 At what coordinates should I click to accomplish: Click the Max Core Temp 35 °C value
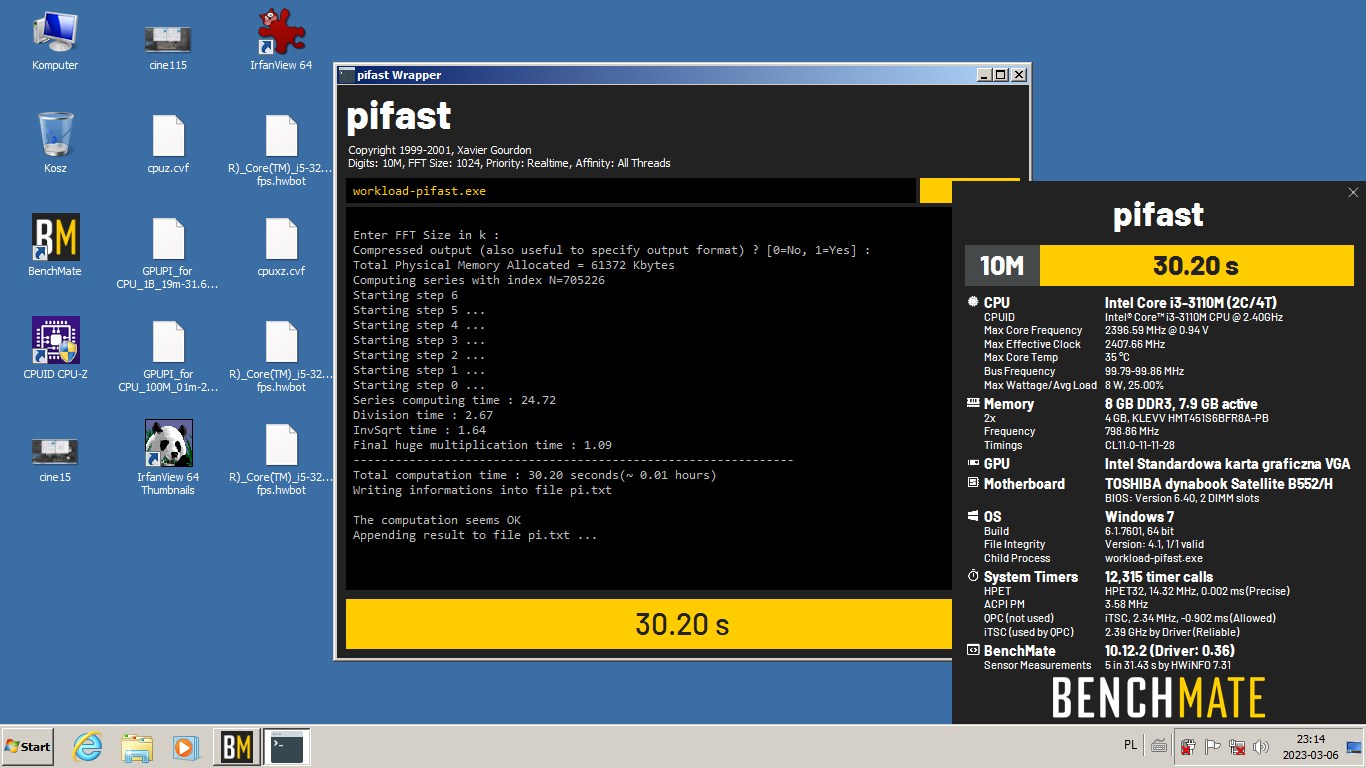click(x=1117, y=357)
